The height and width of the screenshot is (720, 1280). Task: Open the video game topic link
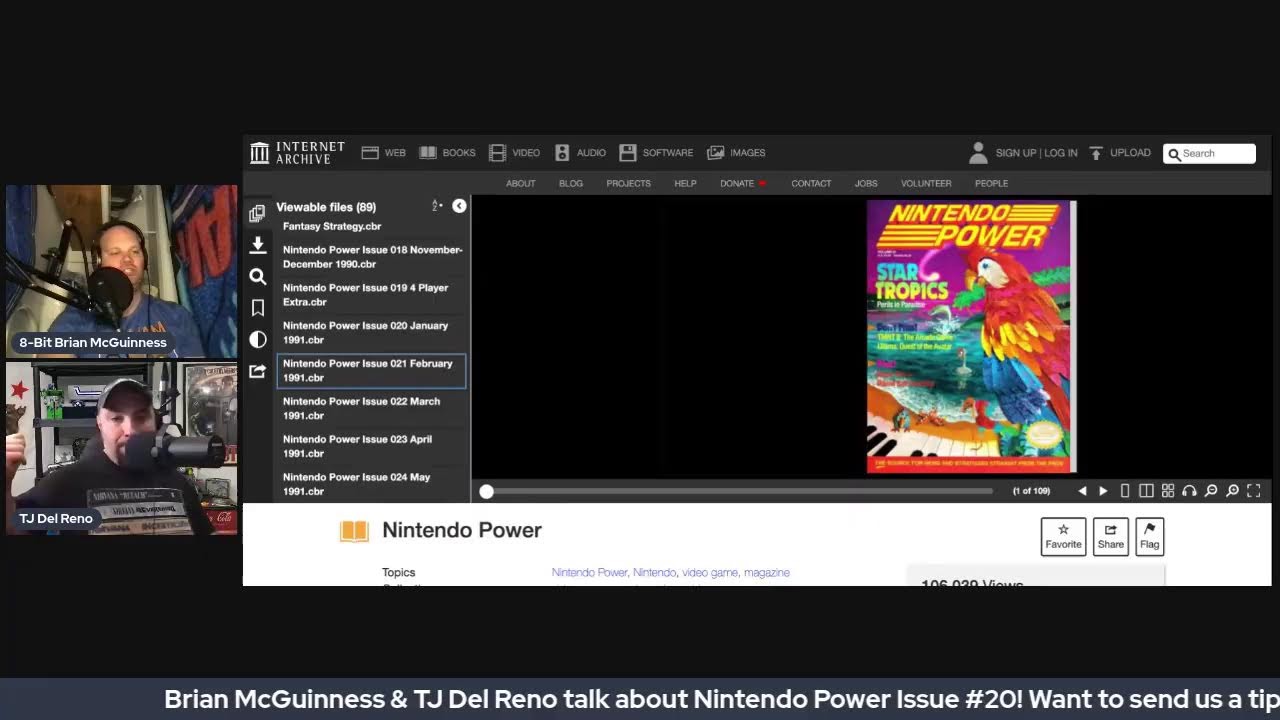(710, 572)
